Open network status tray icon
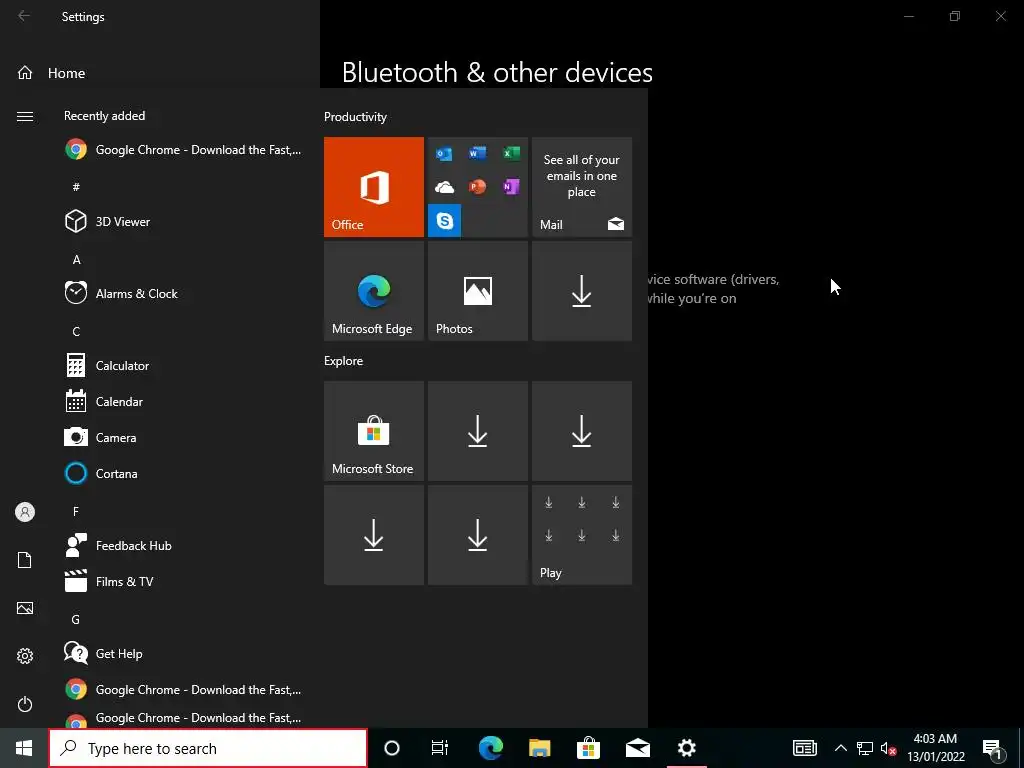This screenshot has height=768, width=1024. tap(865, 748)
